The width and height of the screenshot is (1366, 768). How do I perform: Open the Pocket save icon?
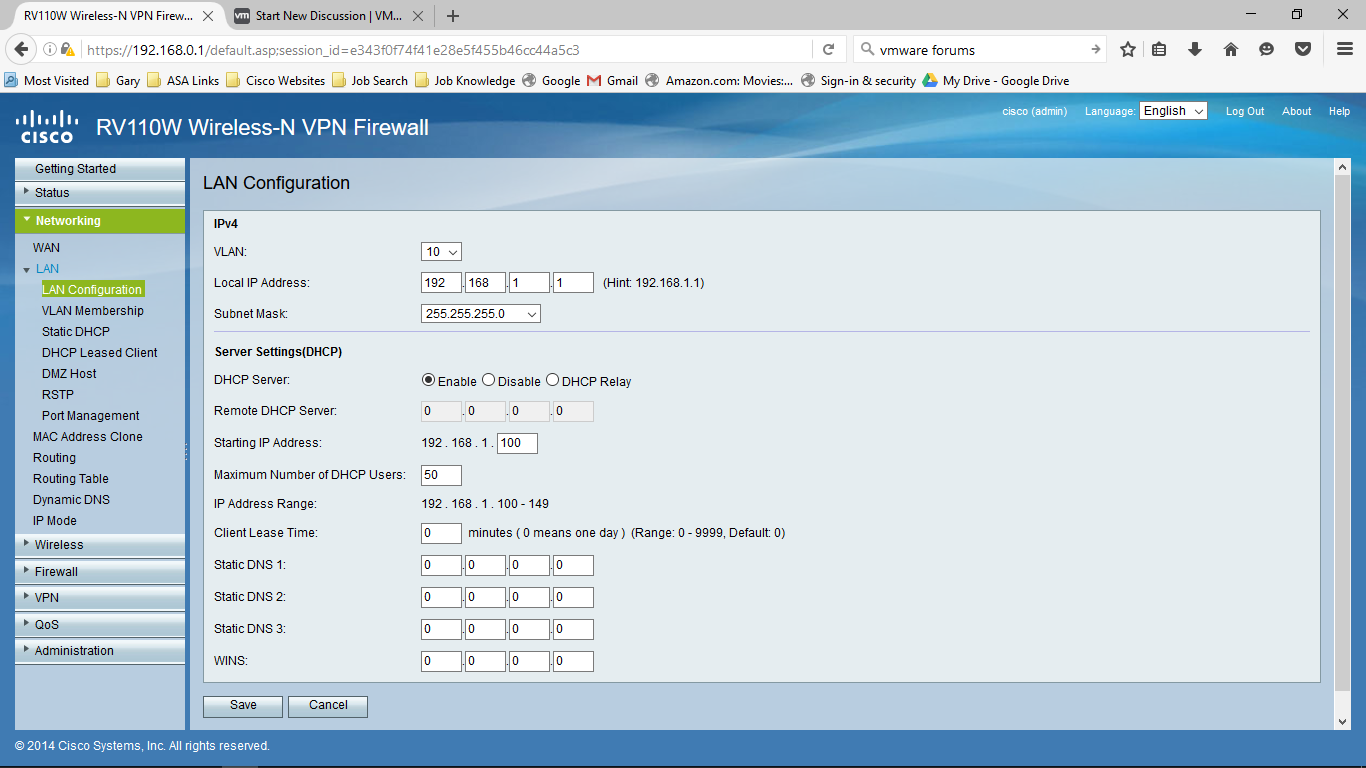coord(1302,48)
